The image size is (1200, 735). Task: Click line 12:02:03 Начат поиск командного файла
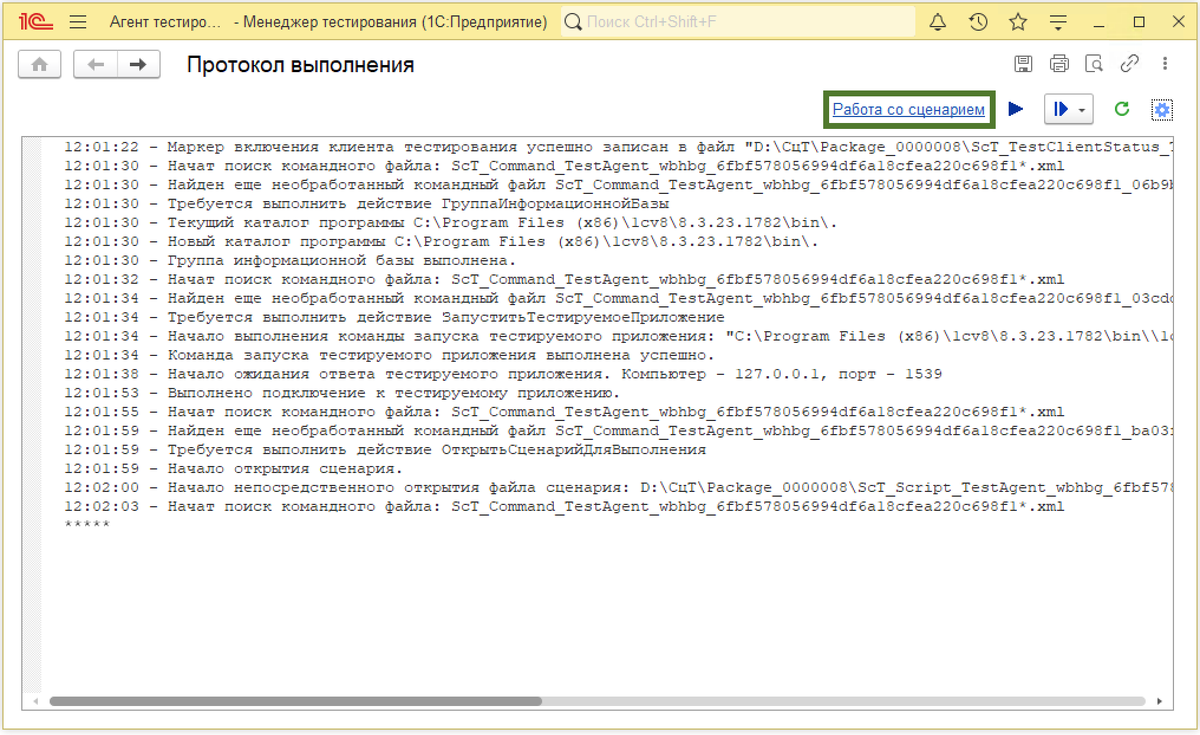[565, 506]
